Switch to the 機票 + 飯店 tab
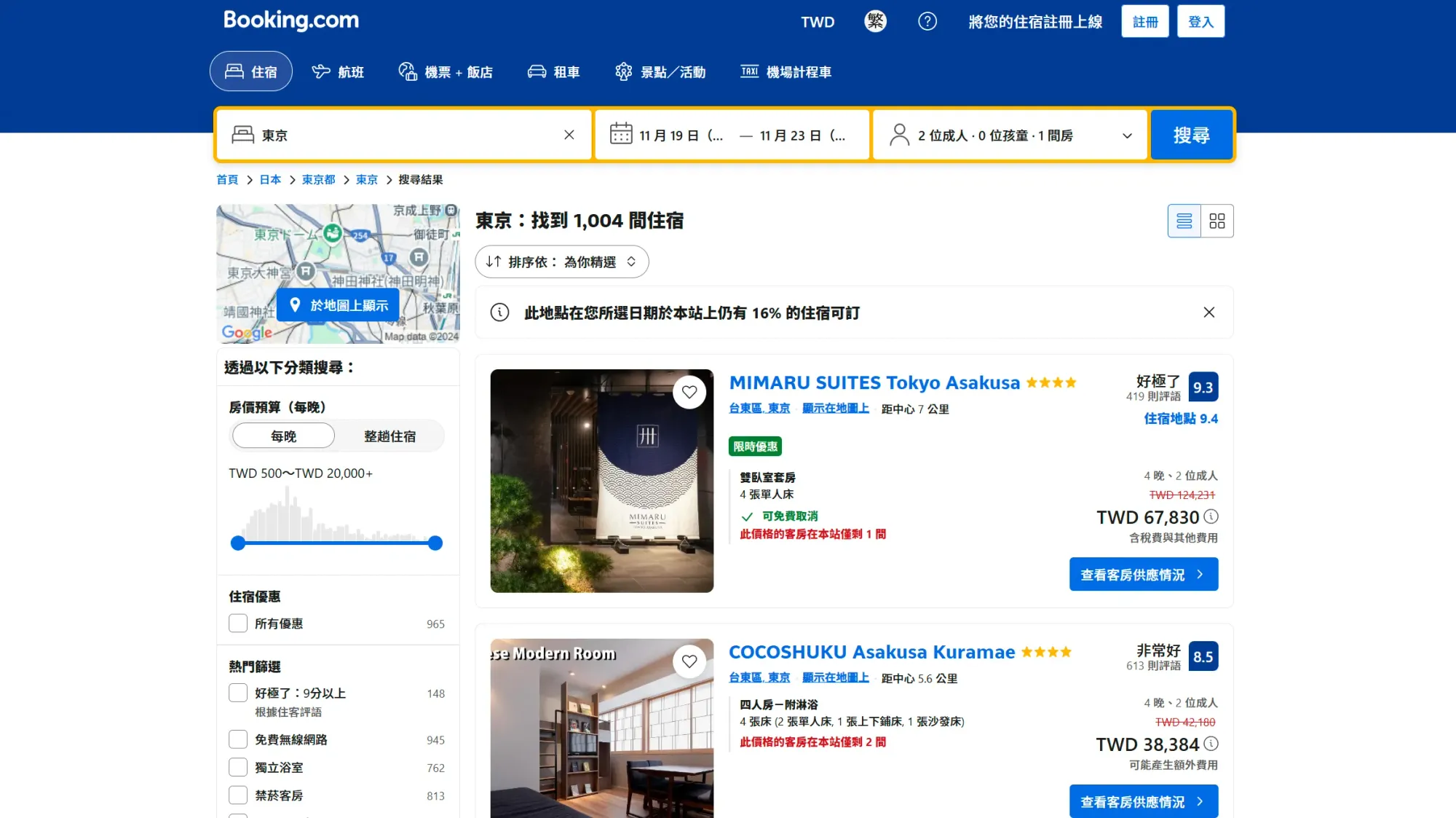This screenshot has width=1456, height=818. click(446, 71)
